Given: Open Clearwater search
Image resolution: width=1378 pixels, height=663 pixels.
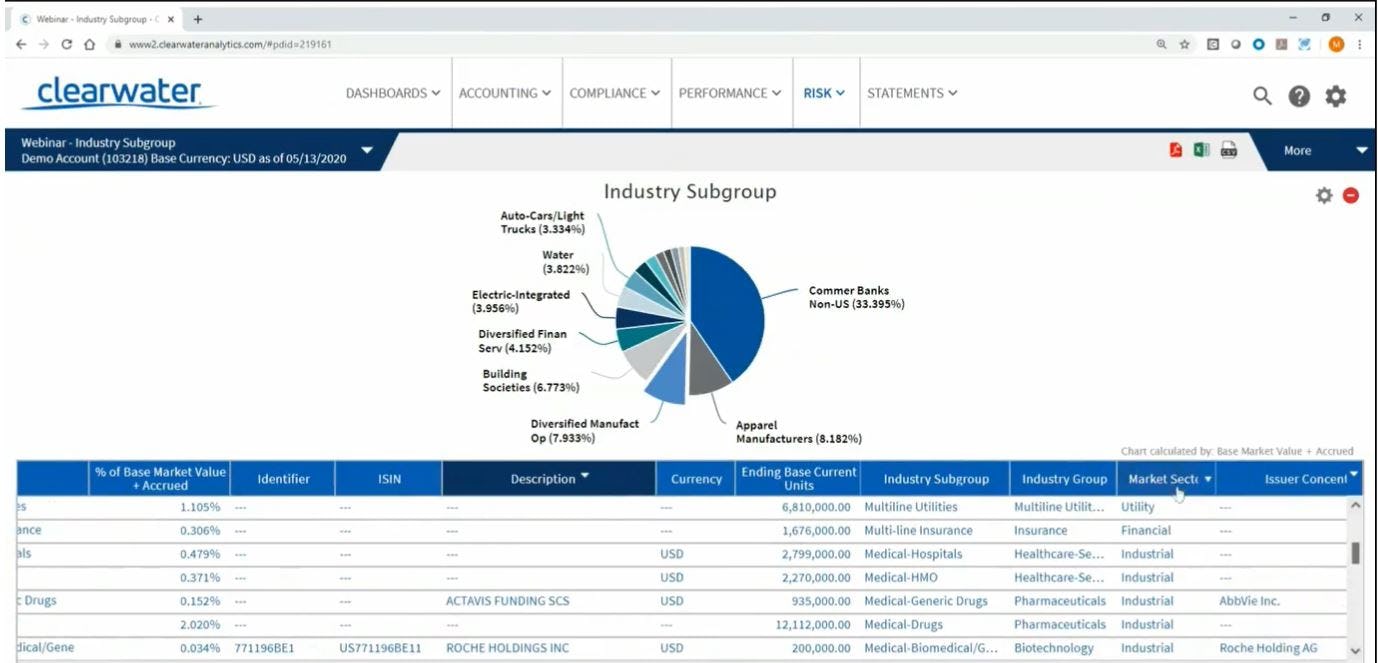Looking at the screenshot, I should 1261,96.
